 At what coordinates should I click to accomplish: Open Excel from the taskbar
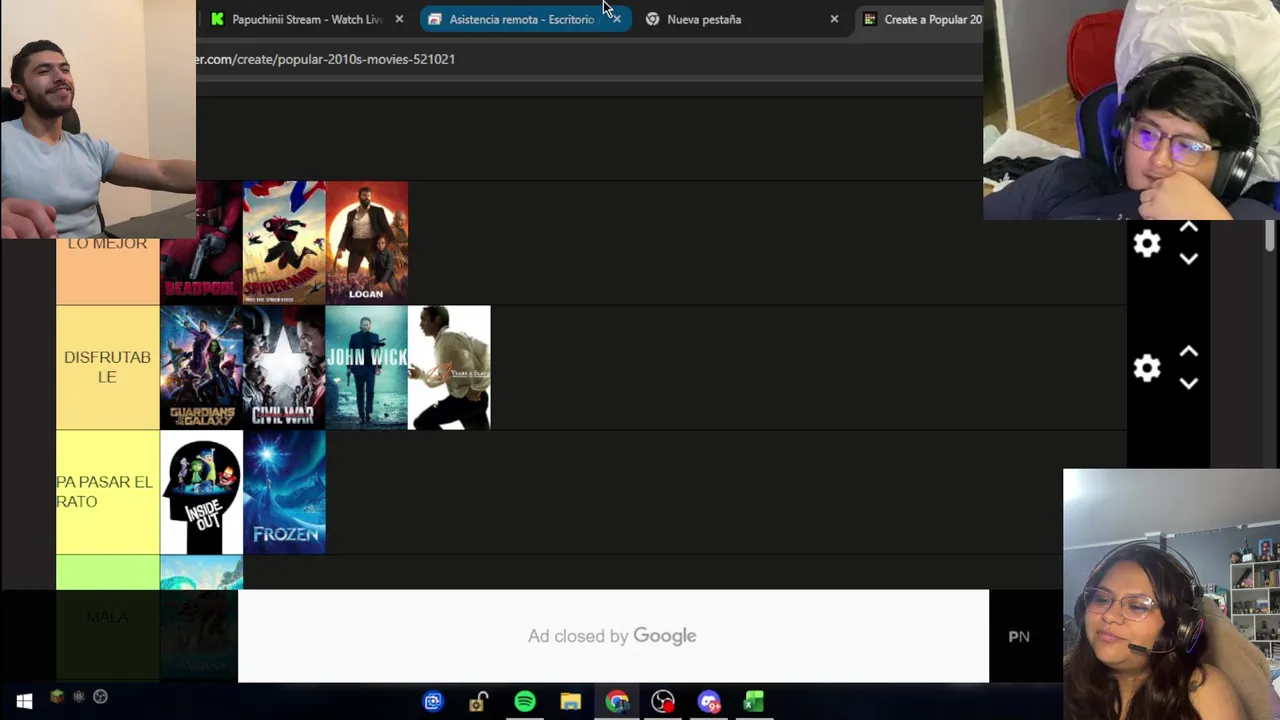click(754, 702)
